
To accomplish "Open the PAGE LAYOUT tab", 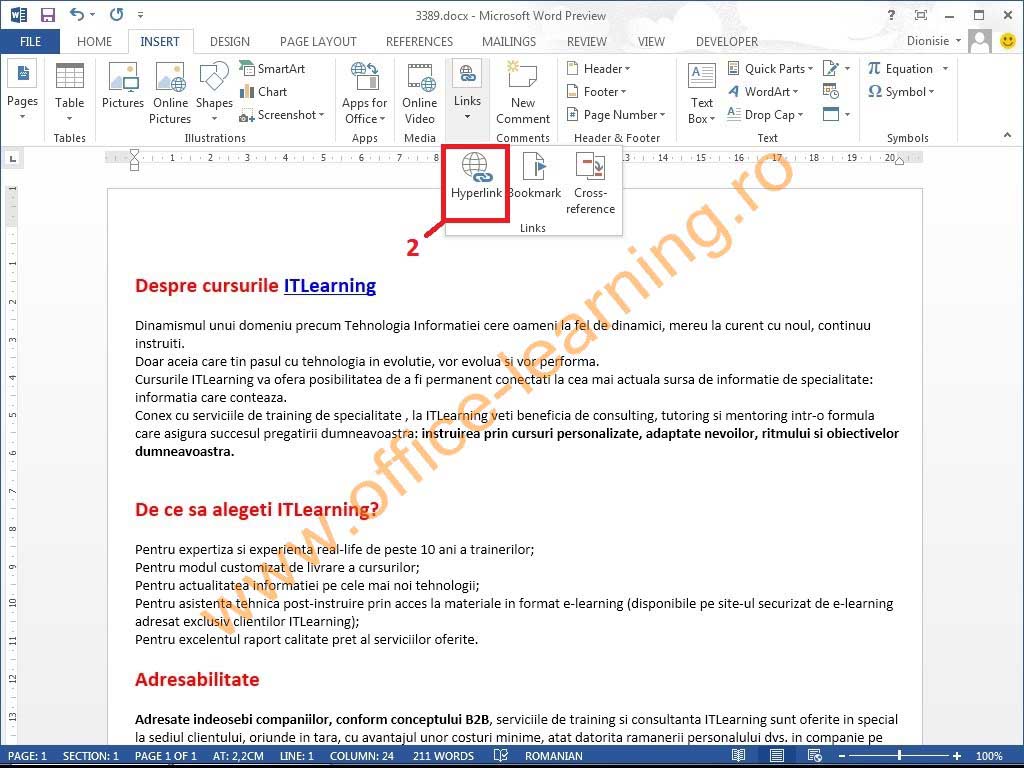I will point(318,42).
